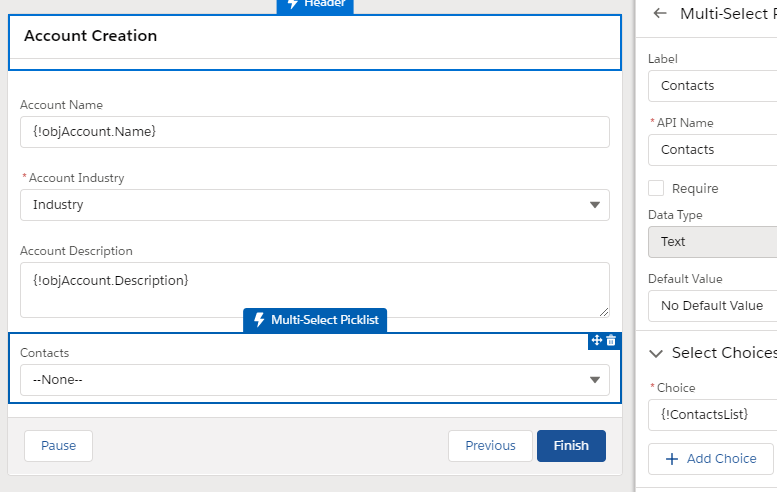Select the Multi-Select Picklist component tag
Image resolution: width=777 pixels, height=492 pixels.
click(315, 320)
